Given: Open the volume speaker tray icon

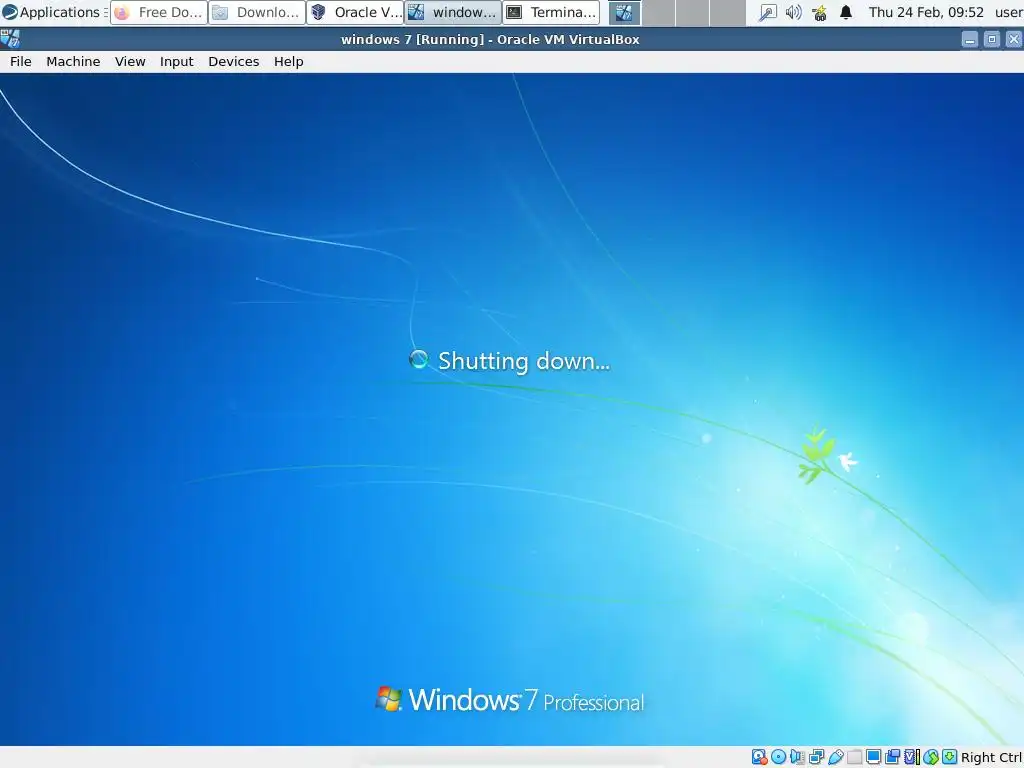Looking at the screenshot, I should [x=793, y=12].
